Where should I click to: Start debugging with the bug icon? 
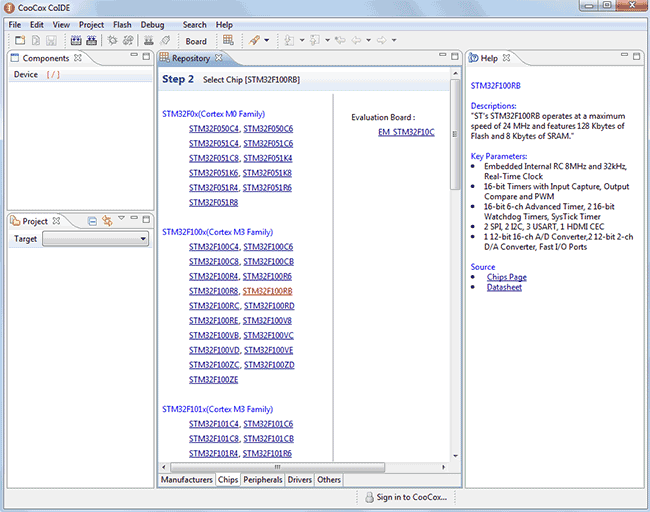pos(112,40)
